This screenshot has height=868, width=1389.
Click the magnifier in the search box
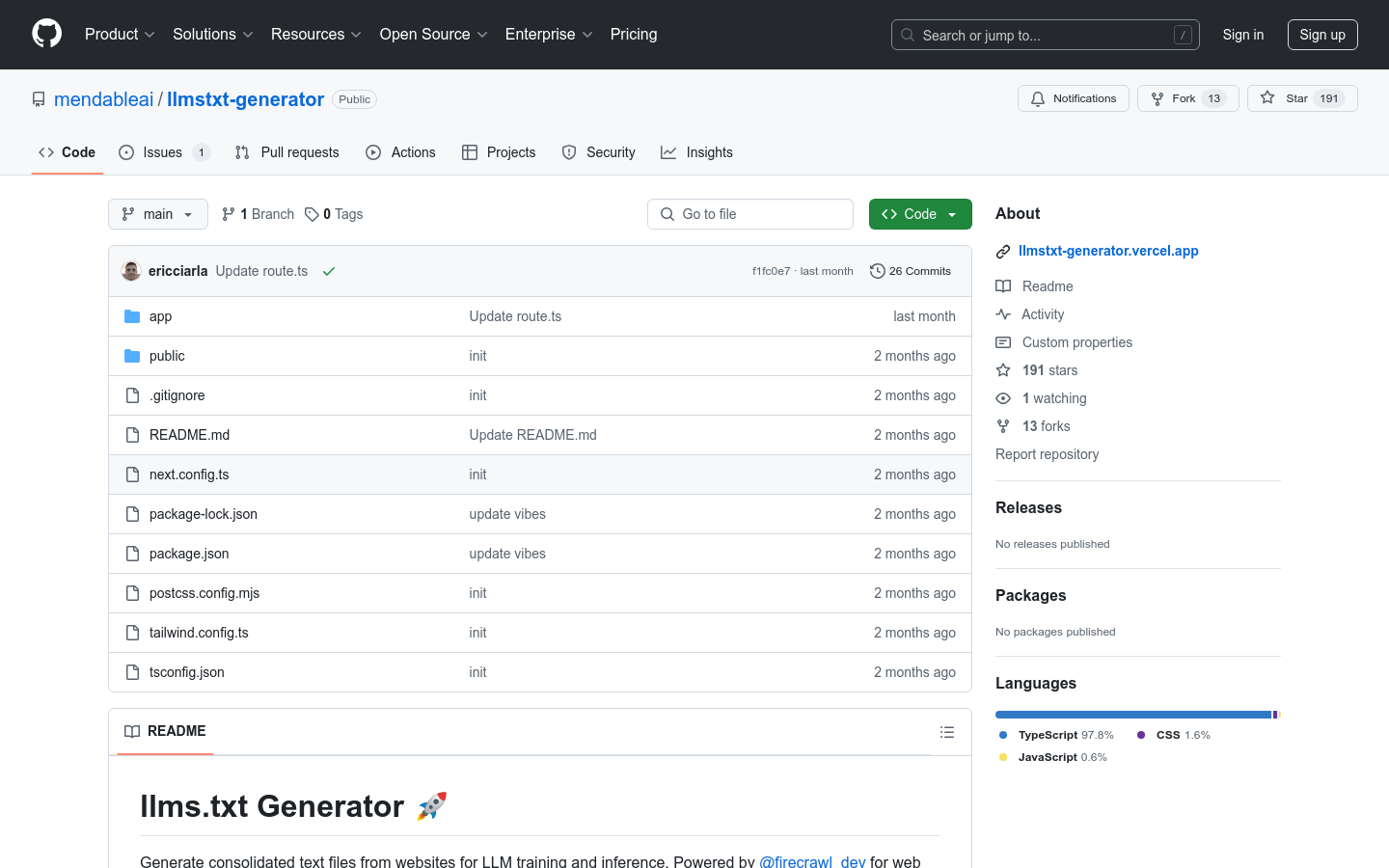[x=908, y=35]
